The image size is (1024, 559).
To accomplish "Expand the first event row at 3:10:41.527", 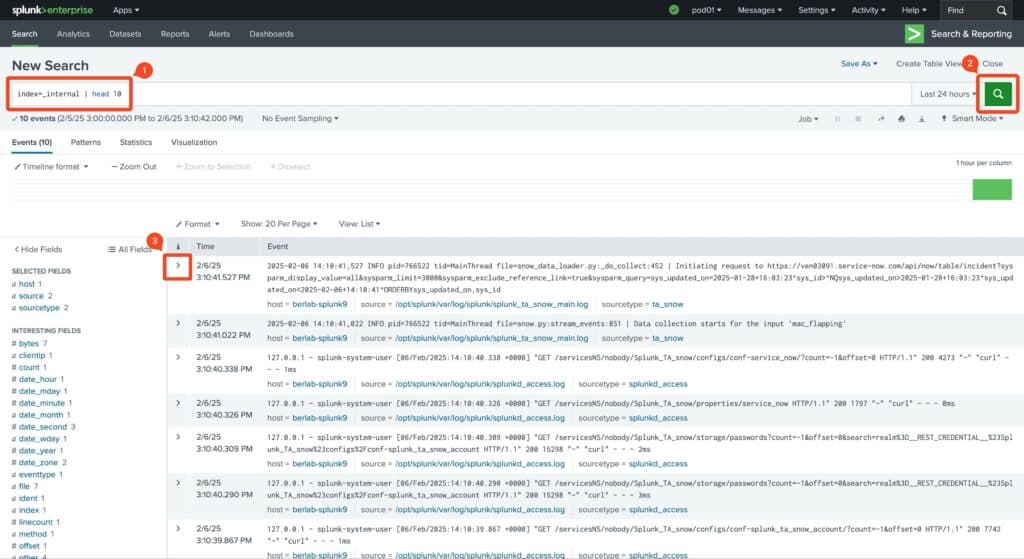I will pos(178,267).
